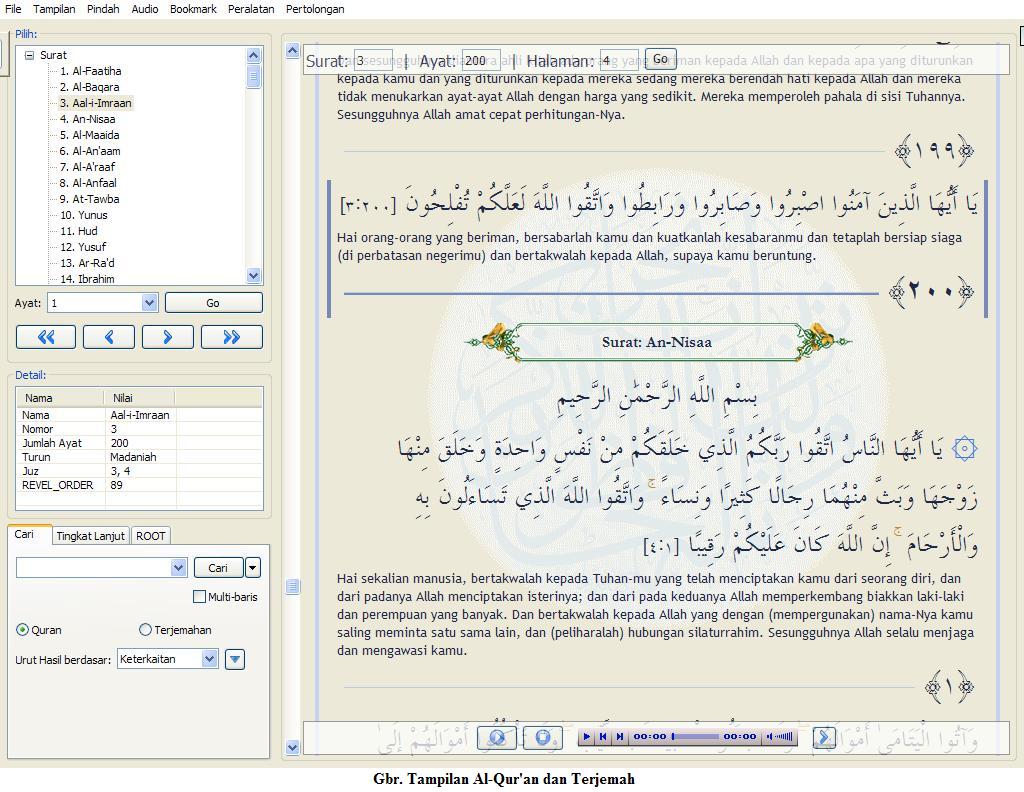The height and width of the screenshot is (792, 1024).
Task: Open the Tampilan menu
Action: 54,9
